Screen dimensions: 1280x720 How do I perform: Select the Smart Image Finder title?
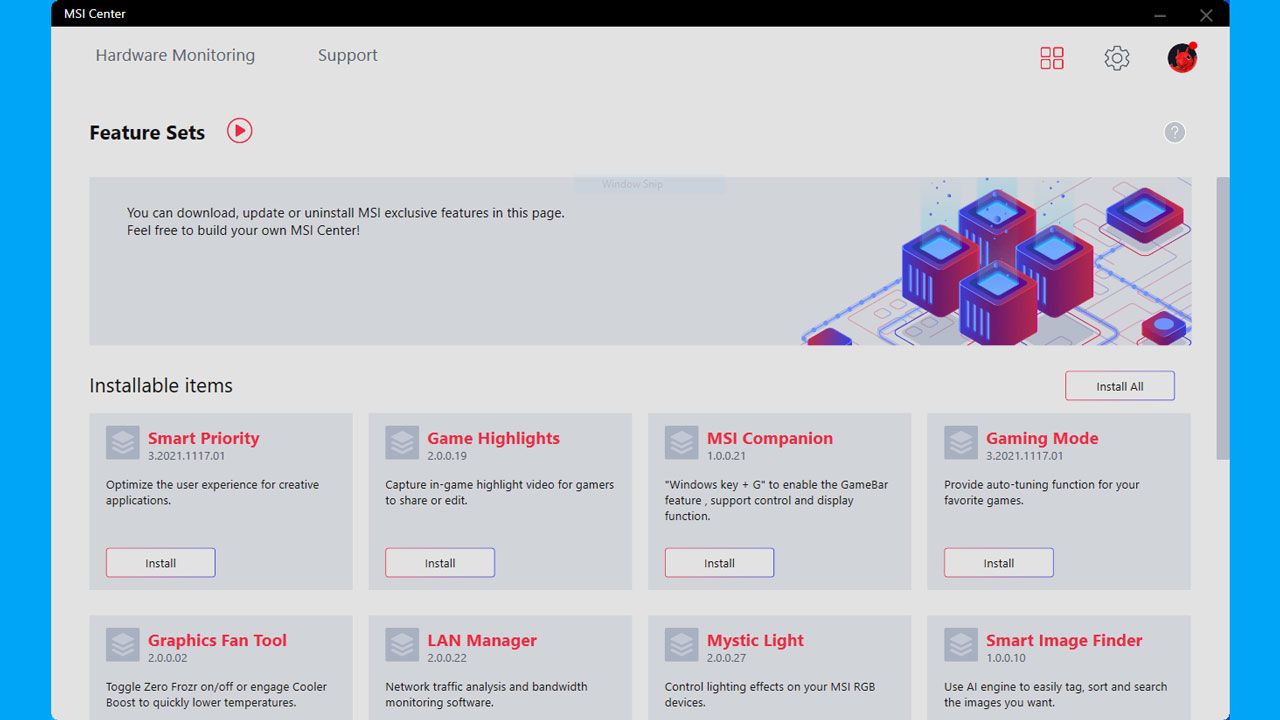click(1064, 640)
